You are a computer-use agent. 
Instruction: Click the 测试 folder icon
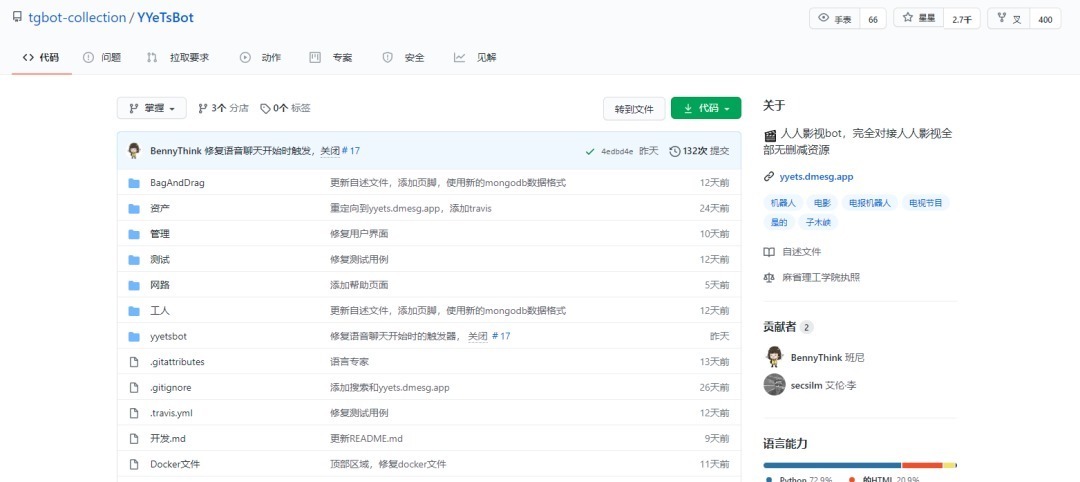pos(134,260)
